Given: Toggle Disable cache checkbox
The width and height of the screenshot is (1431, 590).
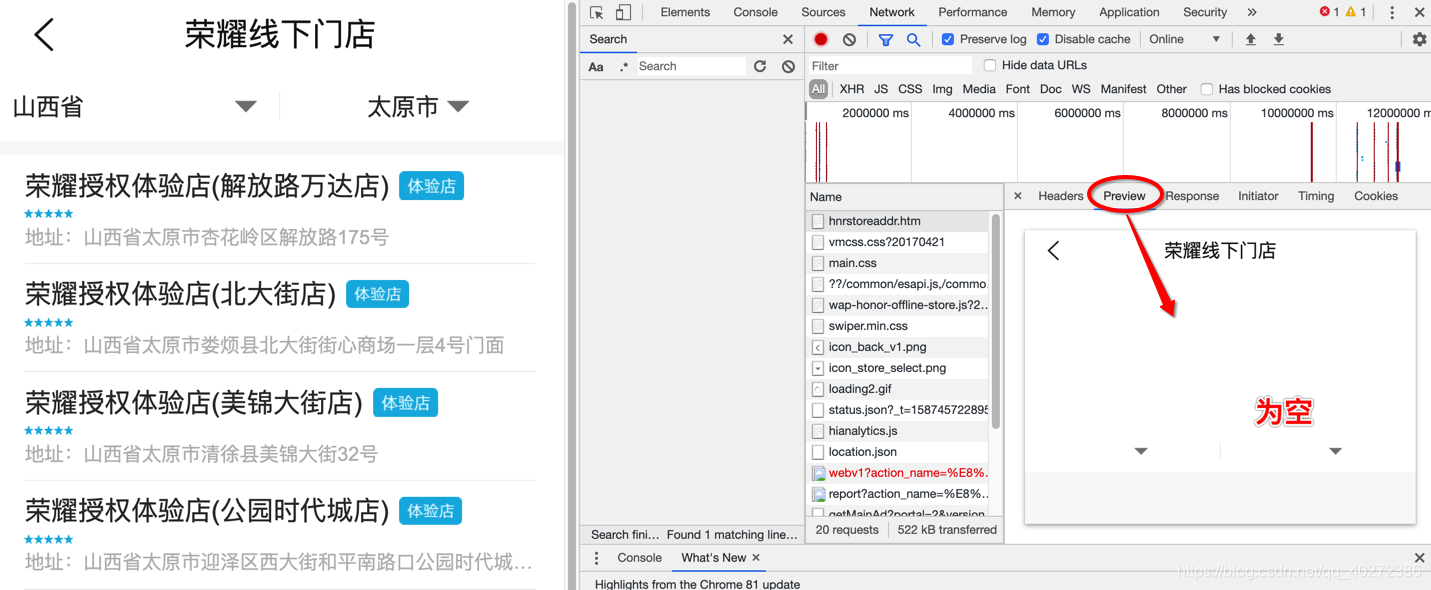Looking at the screenshot, I should pyautogui.click(x=1043, y=39).
